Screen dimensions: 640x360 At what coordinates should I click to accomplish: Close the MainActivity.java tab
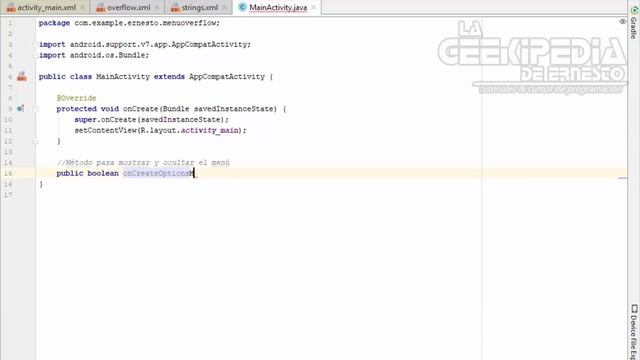click(313, 7)
